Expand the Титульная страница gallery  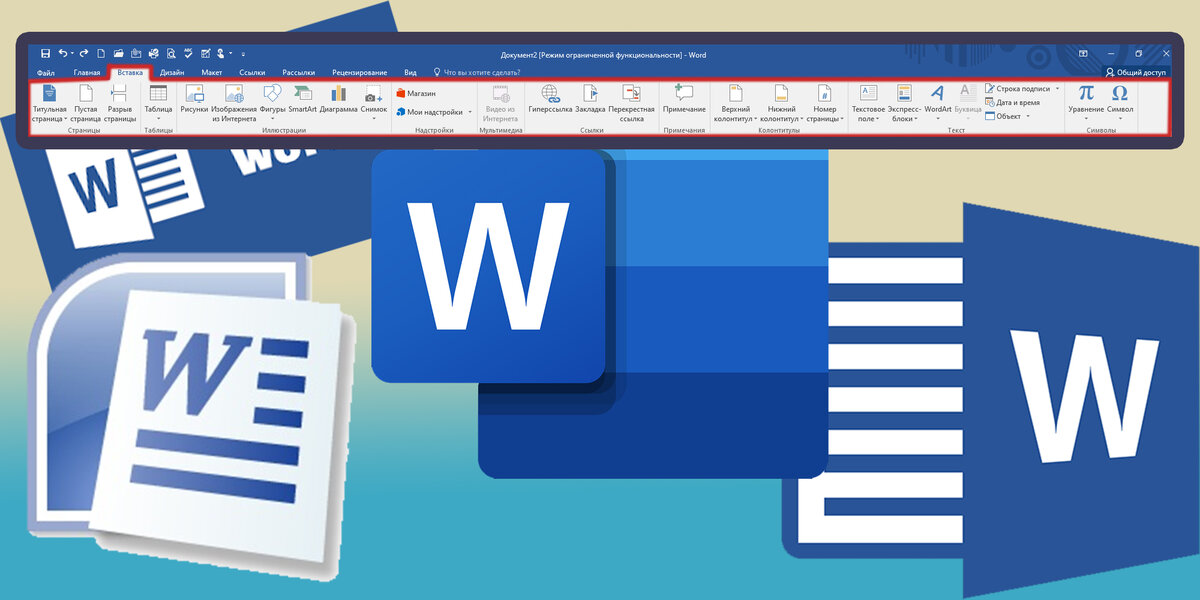49,105
